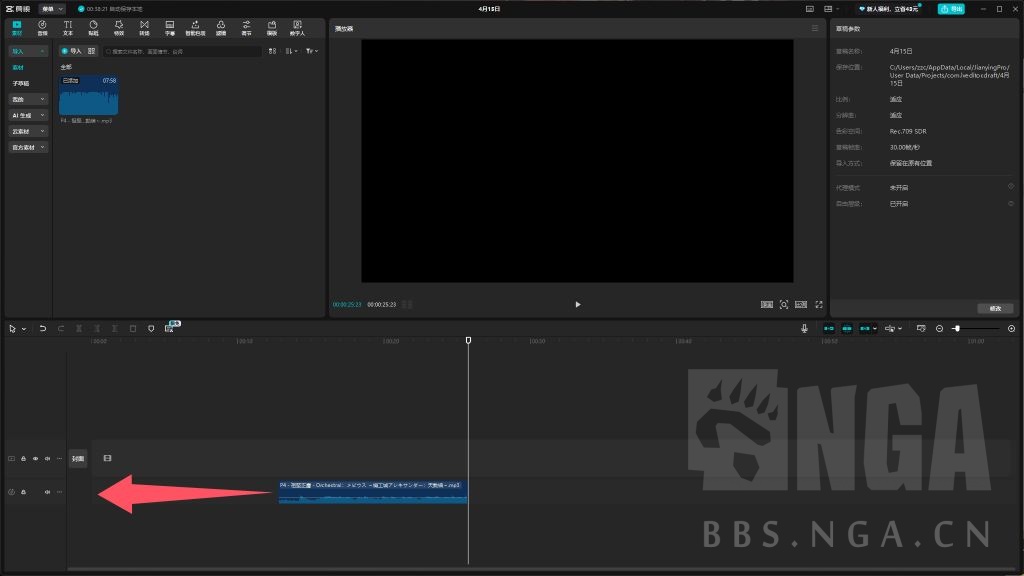Expand the AI 生成 sidebar dropdown

tap(28, 115)
